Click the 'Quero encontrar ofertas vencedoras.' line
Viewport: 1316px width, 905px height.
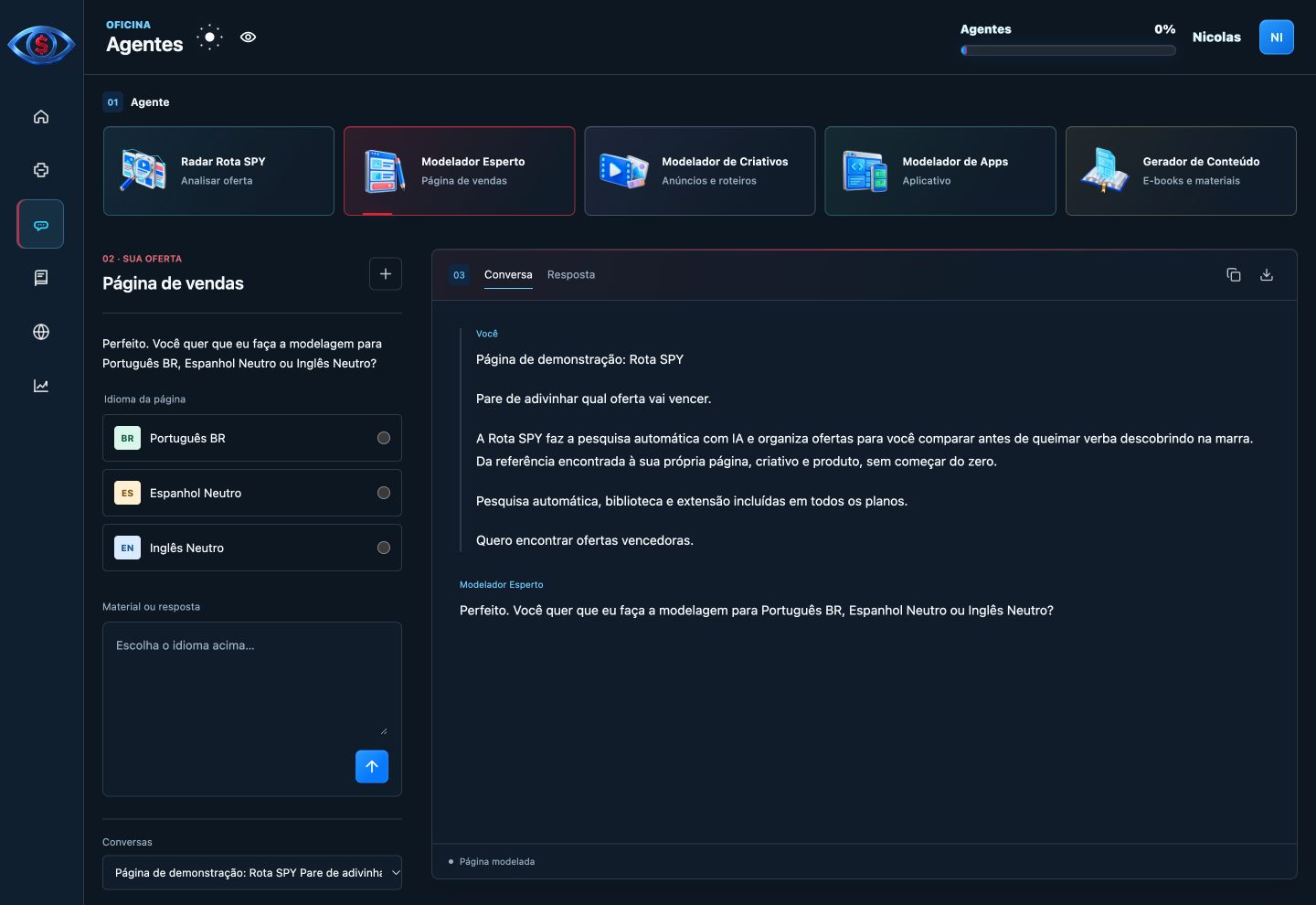tap(585, 540)
